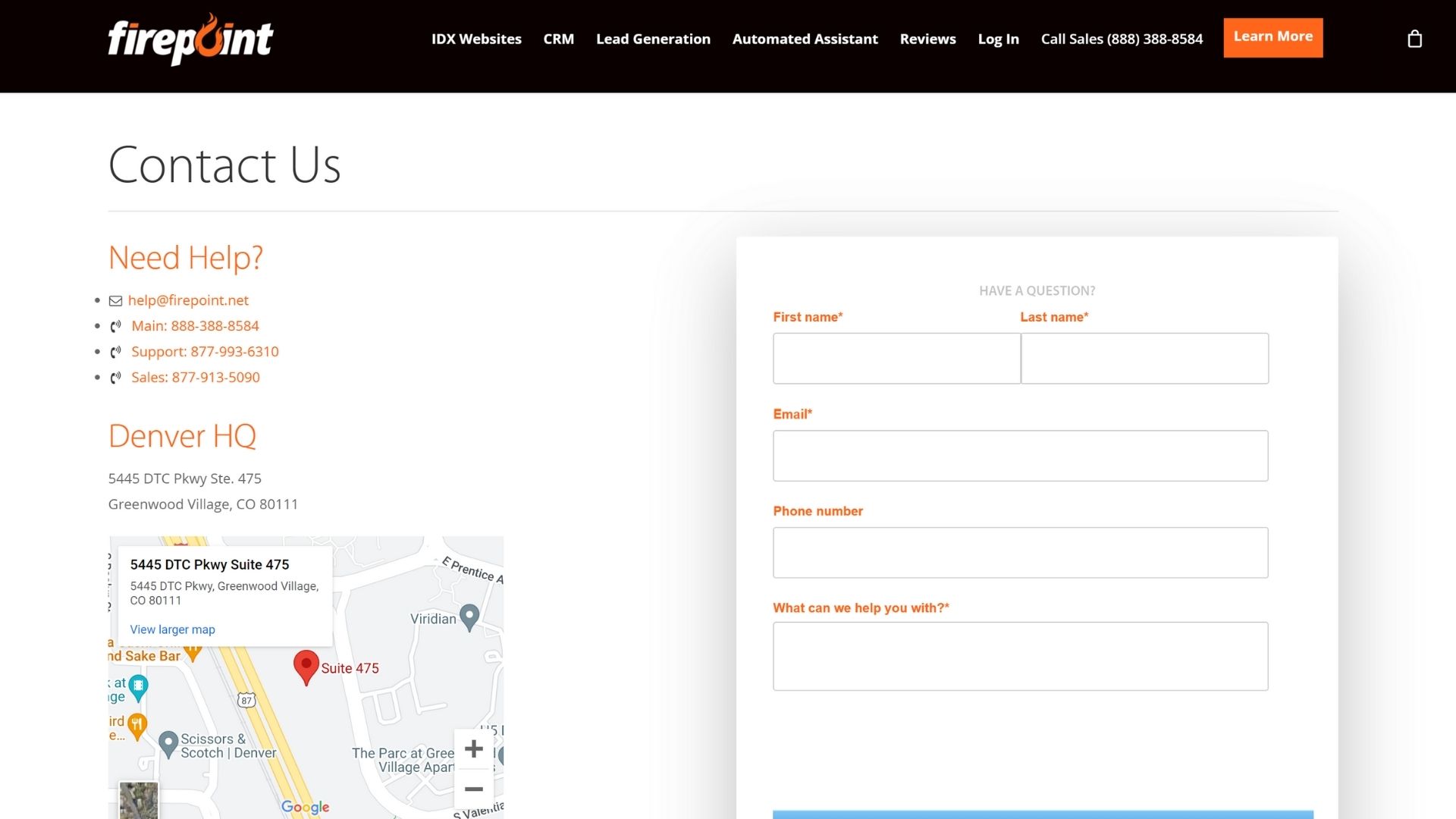1456x819 pixels.
Task: Select the Email input field
Action: [x=1020, y=456]
